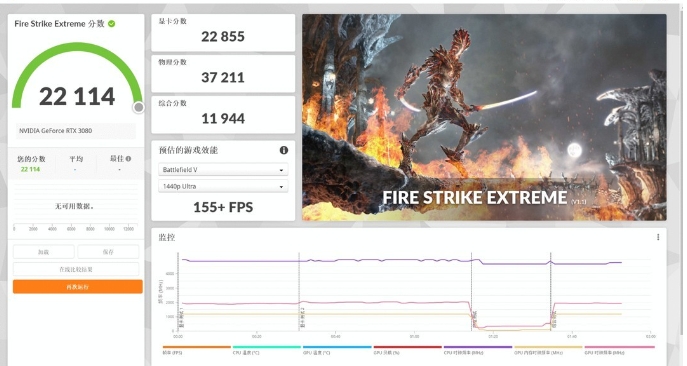The width and height of the screenshot is (687, 366).
Task: Toggle the tan GPU 内存时钟频率 legend series
Action: [x=548, y=350]
